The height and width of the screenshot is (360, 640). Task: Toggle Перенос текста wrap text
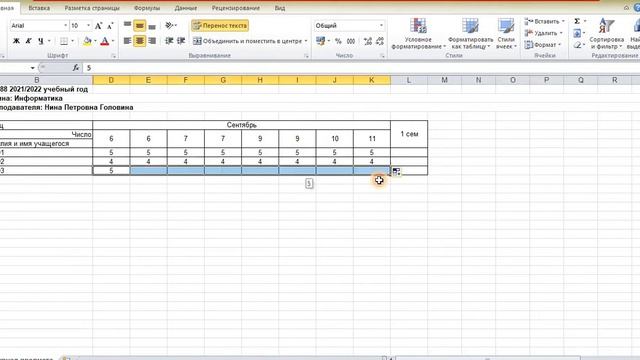(220, 26)
